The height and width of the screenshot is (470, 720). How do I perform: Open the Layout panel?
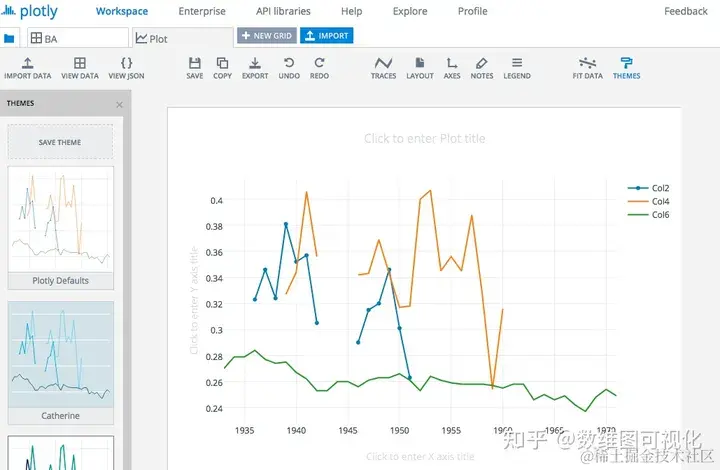pyautogui.click(x=420, y=68)
